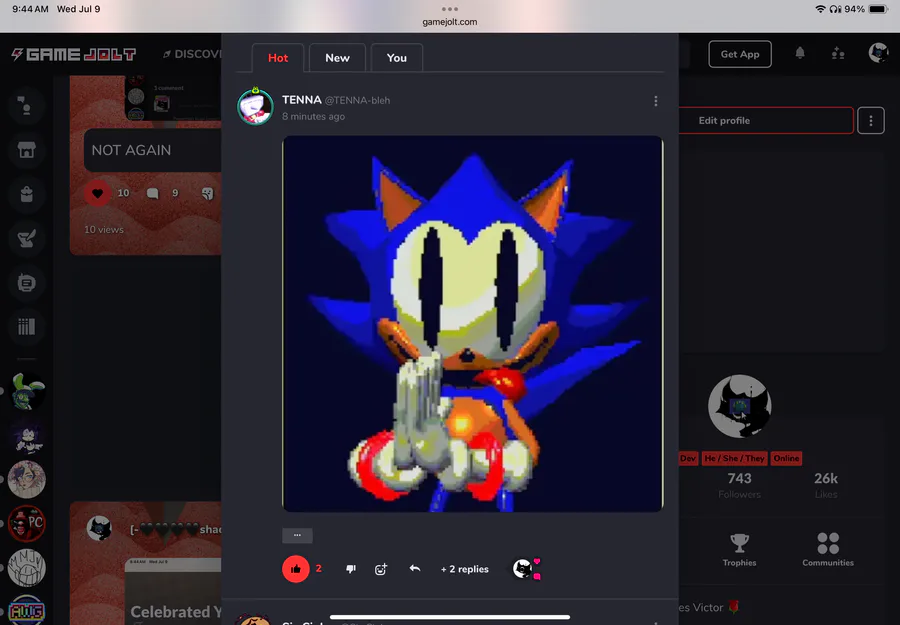Open the AWG community icon in sidebar
900x625 pixels.
[27, 610]
